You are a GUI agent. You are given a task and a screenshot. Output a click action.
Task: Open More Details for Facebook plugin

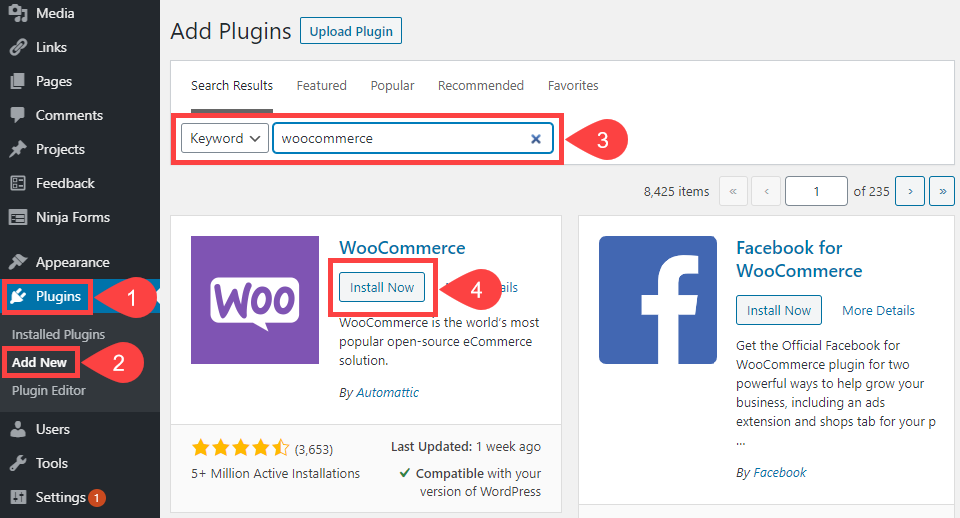tap(878, 310)
